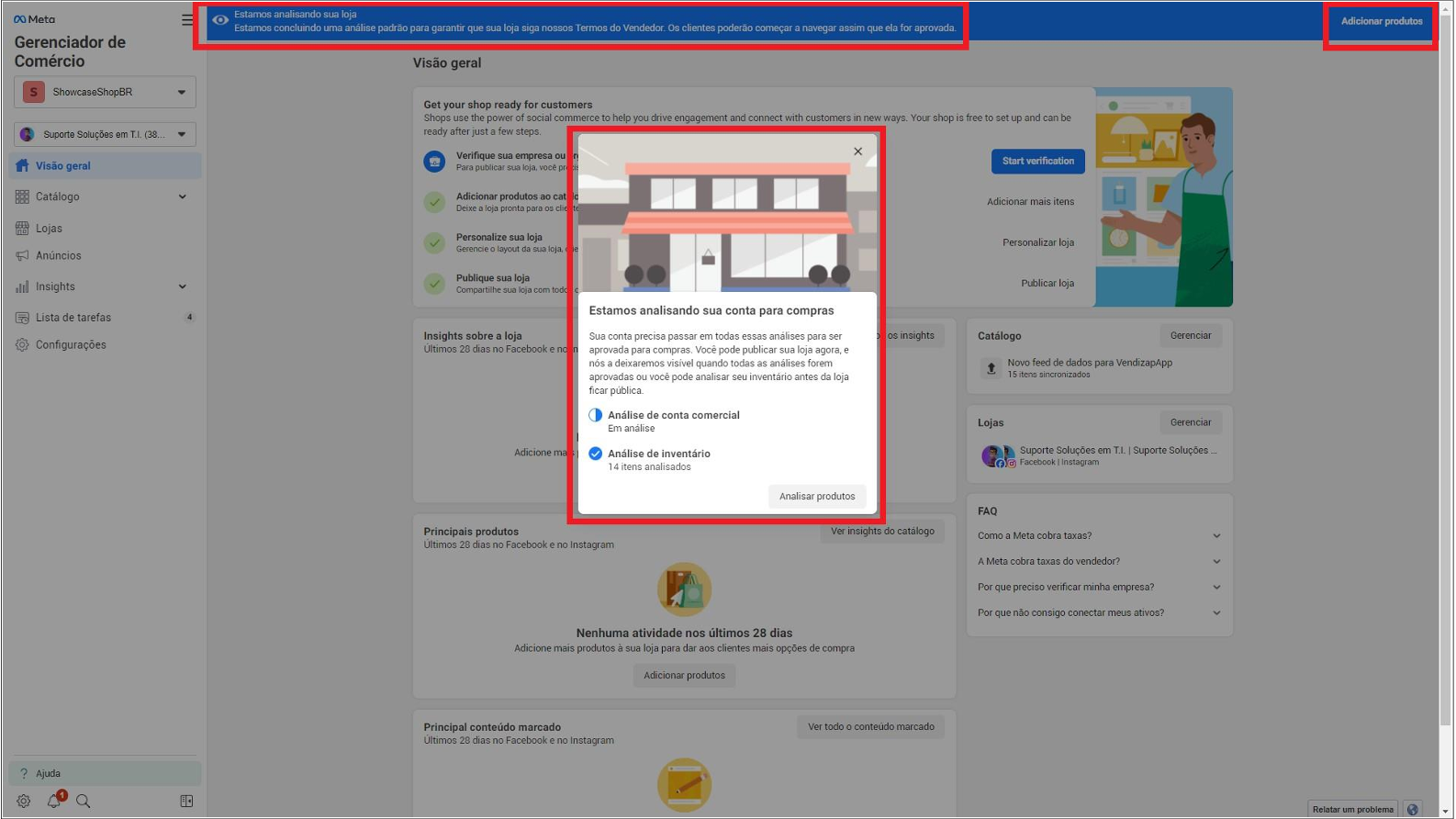Click the page vertical scrollbar

click(x=1446, y=367)
